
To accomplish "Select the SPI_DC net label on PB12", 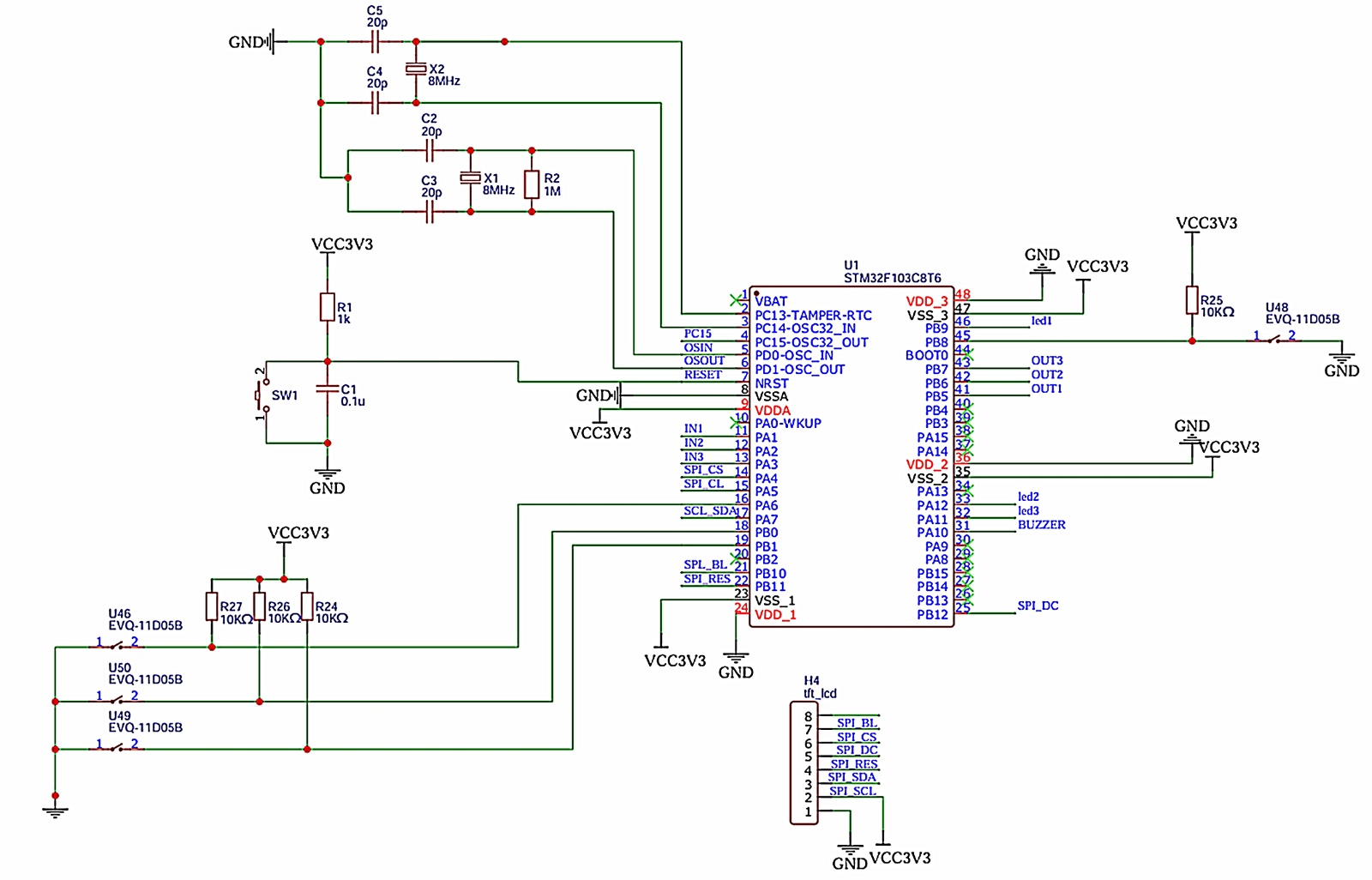I will [1038, 606].
